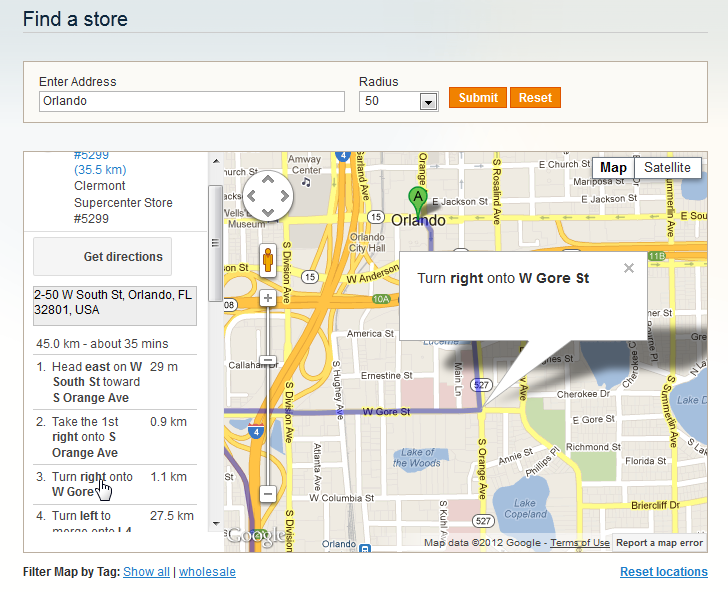Image resolution: width=728 pixels, height=592 pixels.
Task: Filter map by Show all link
Action: click(x=146, y=572)
